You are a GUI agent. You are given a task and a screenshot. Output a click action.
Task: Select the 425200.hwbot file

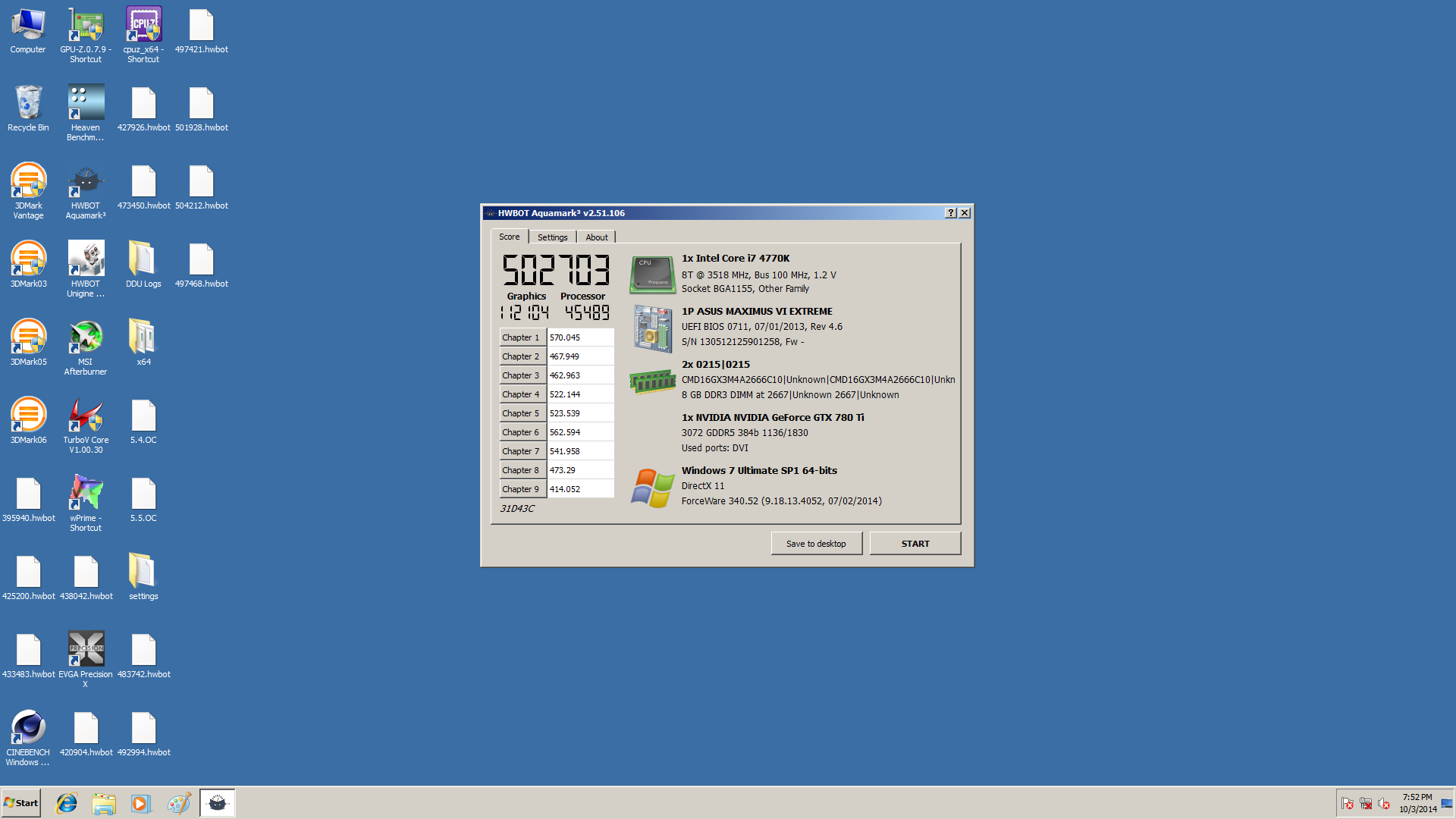click(28, 578)
